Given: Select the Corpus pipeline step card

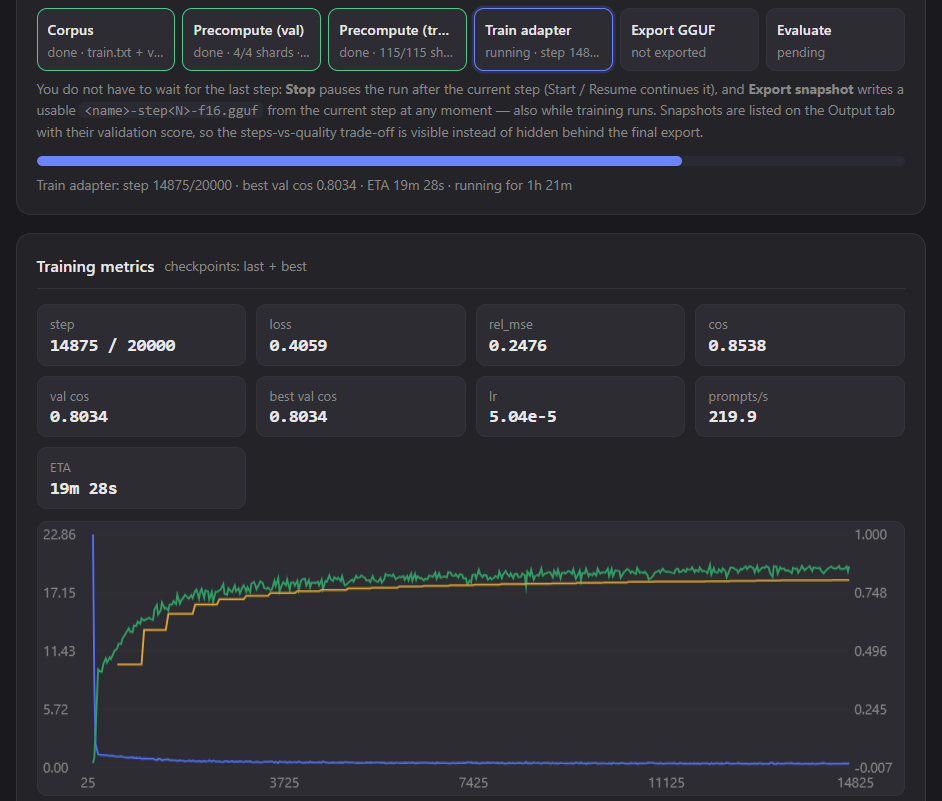Looking at the screenshot, I should coord(106,40).
